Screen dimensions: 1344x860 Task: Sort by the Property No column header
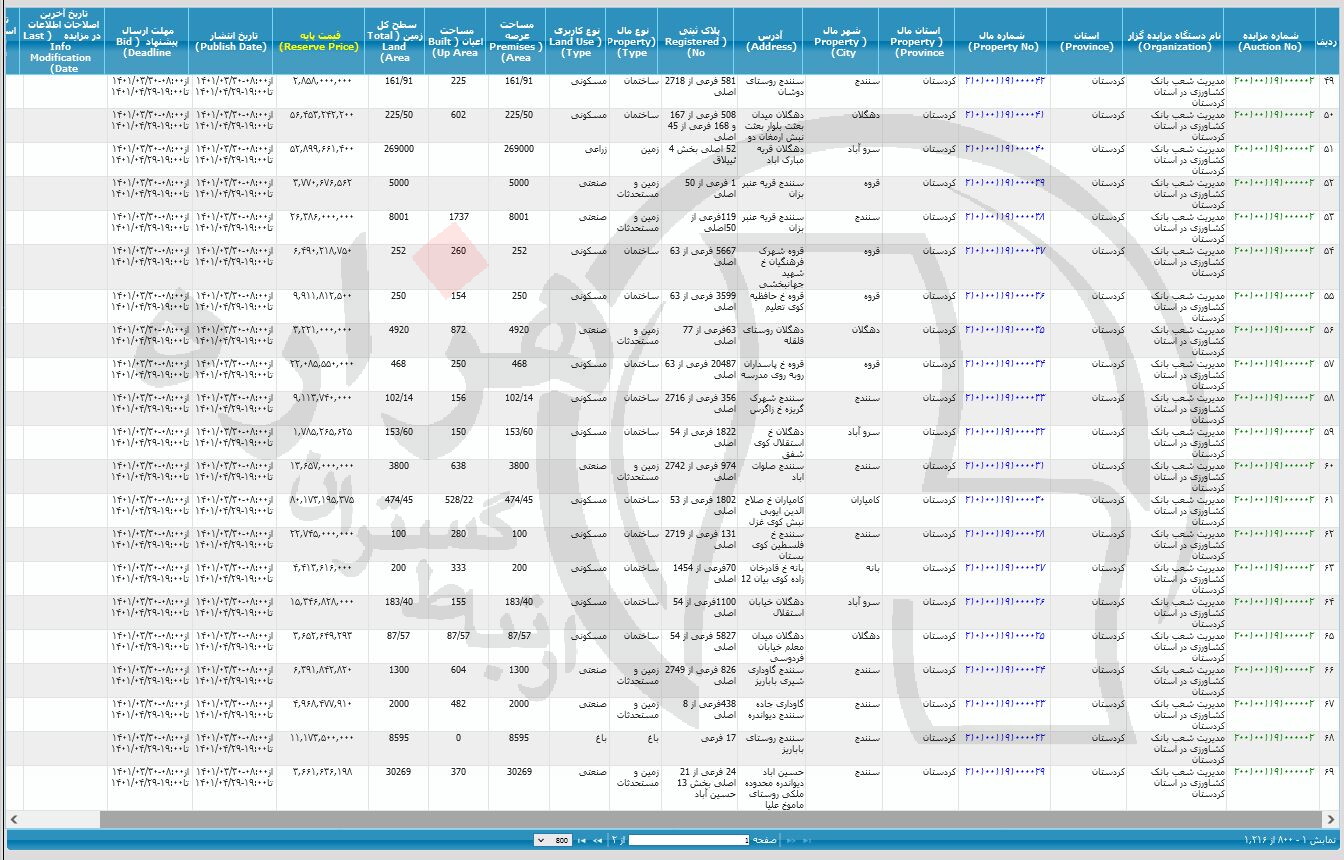(1001, 40)
